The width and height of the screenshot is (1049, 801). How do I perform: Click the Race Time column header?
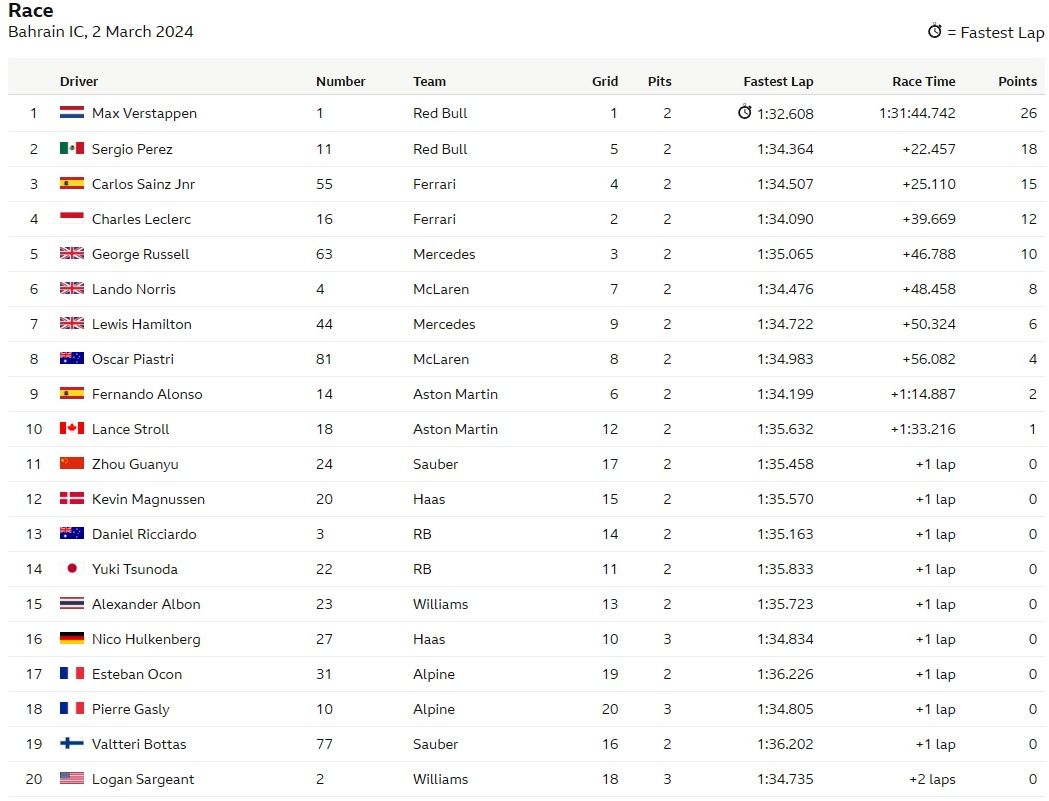(923, 82)
